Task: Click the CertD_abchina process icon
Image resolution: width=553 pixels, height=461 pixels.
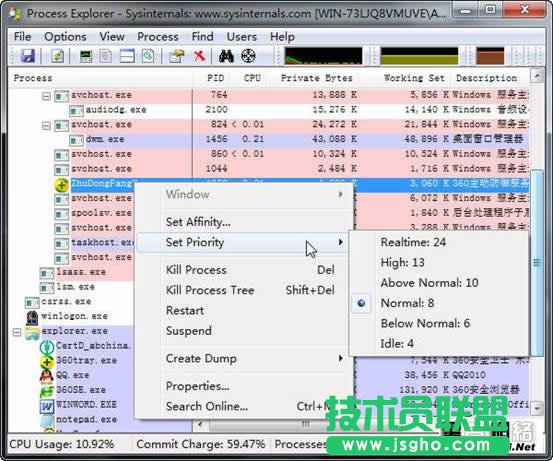Action: point(47,347)
